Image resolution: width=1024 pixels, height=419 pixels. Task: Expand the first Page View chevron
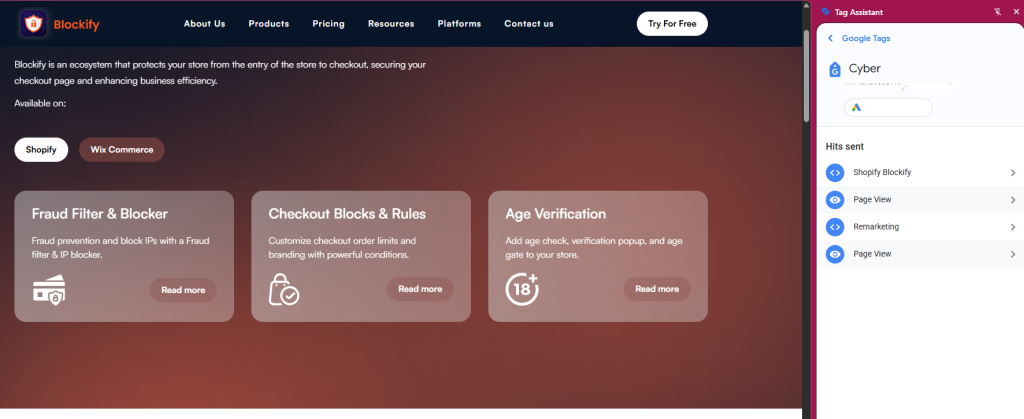pos(1013,200)
